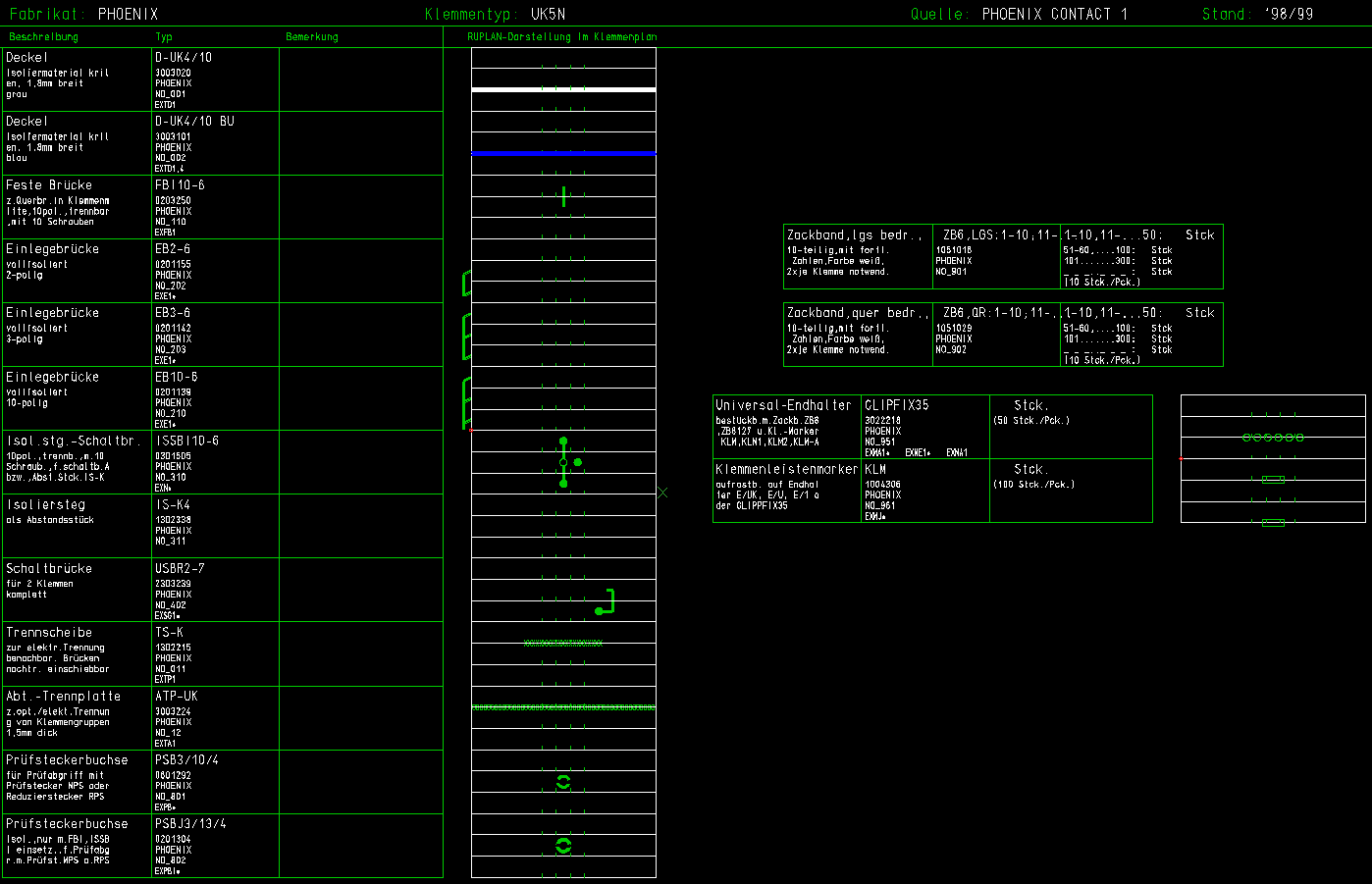Select type text 'FBI10-6'

(x=180, y=185)
